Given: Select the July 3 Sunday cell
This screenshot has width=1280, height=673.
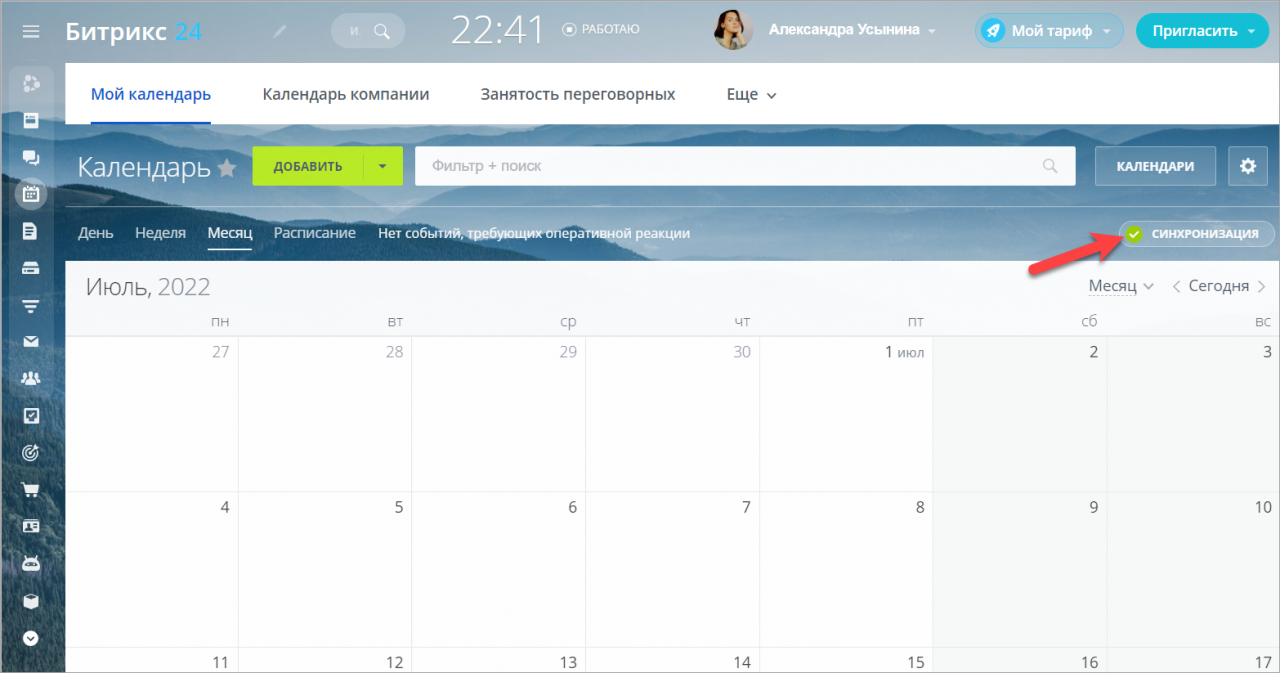Looking at the screenshot, I should click(x=1193, y=414).
